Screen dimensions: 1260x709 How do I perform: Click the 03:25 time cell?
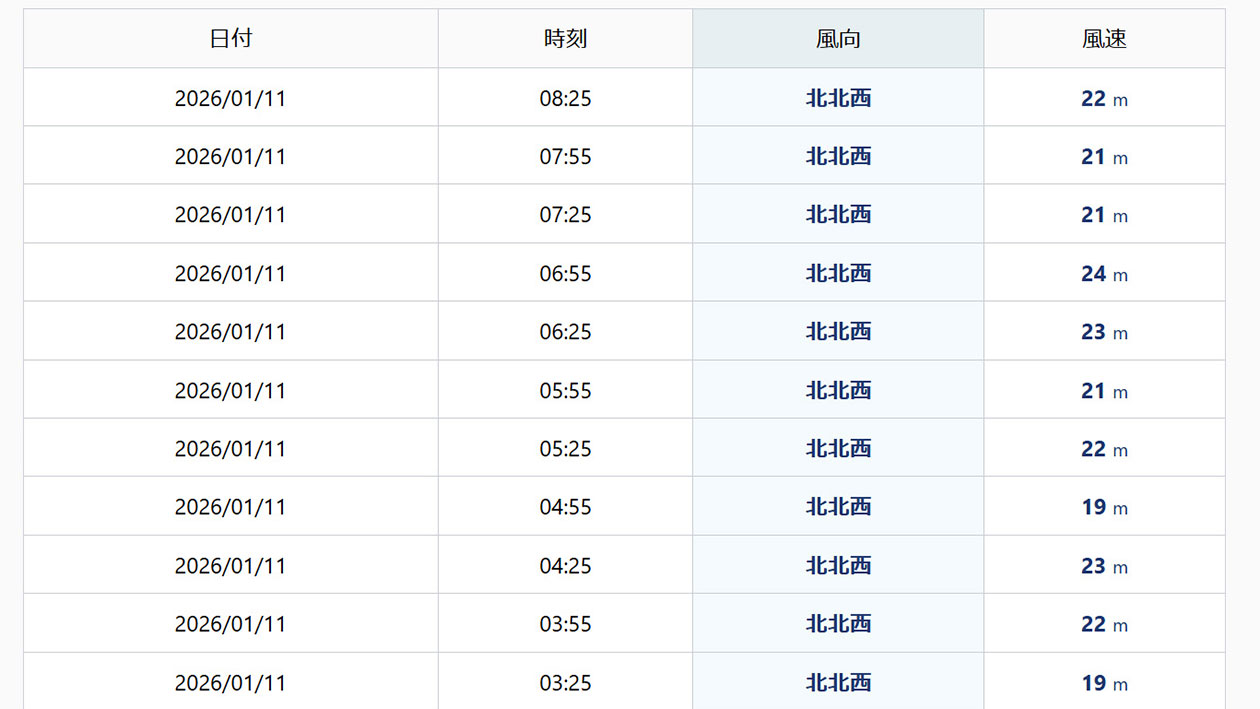point(565,683)
